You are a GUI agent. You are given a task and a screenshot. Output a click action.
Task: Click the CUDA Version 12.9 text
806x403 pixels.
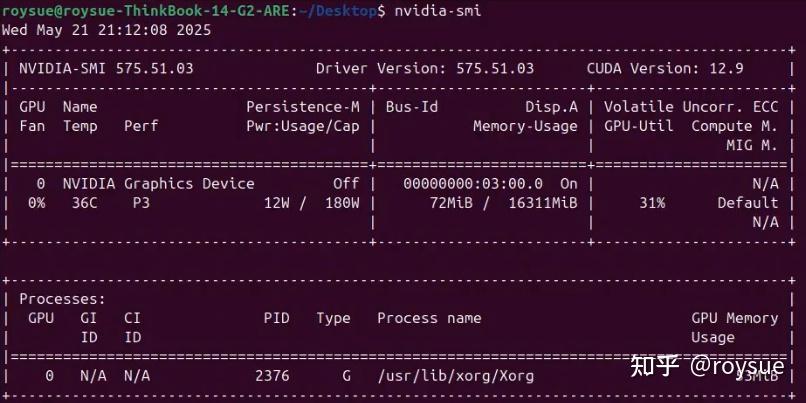(665, 68)
